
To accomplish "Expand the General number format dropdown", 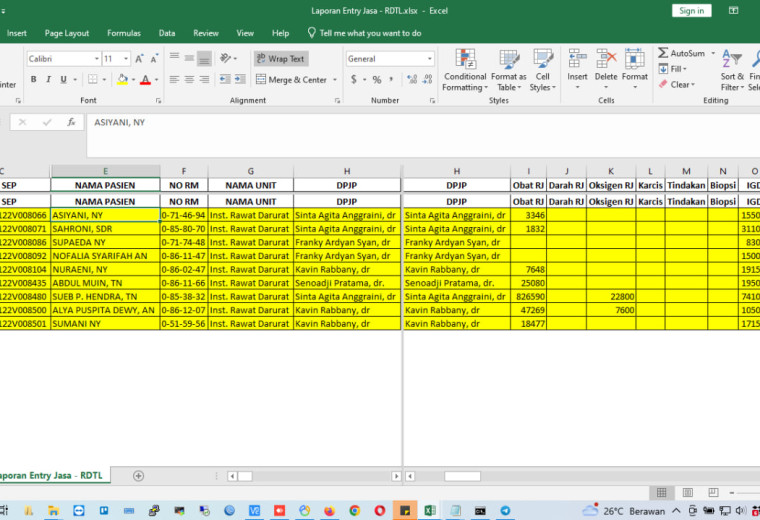I will (x=429, y=59).
